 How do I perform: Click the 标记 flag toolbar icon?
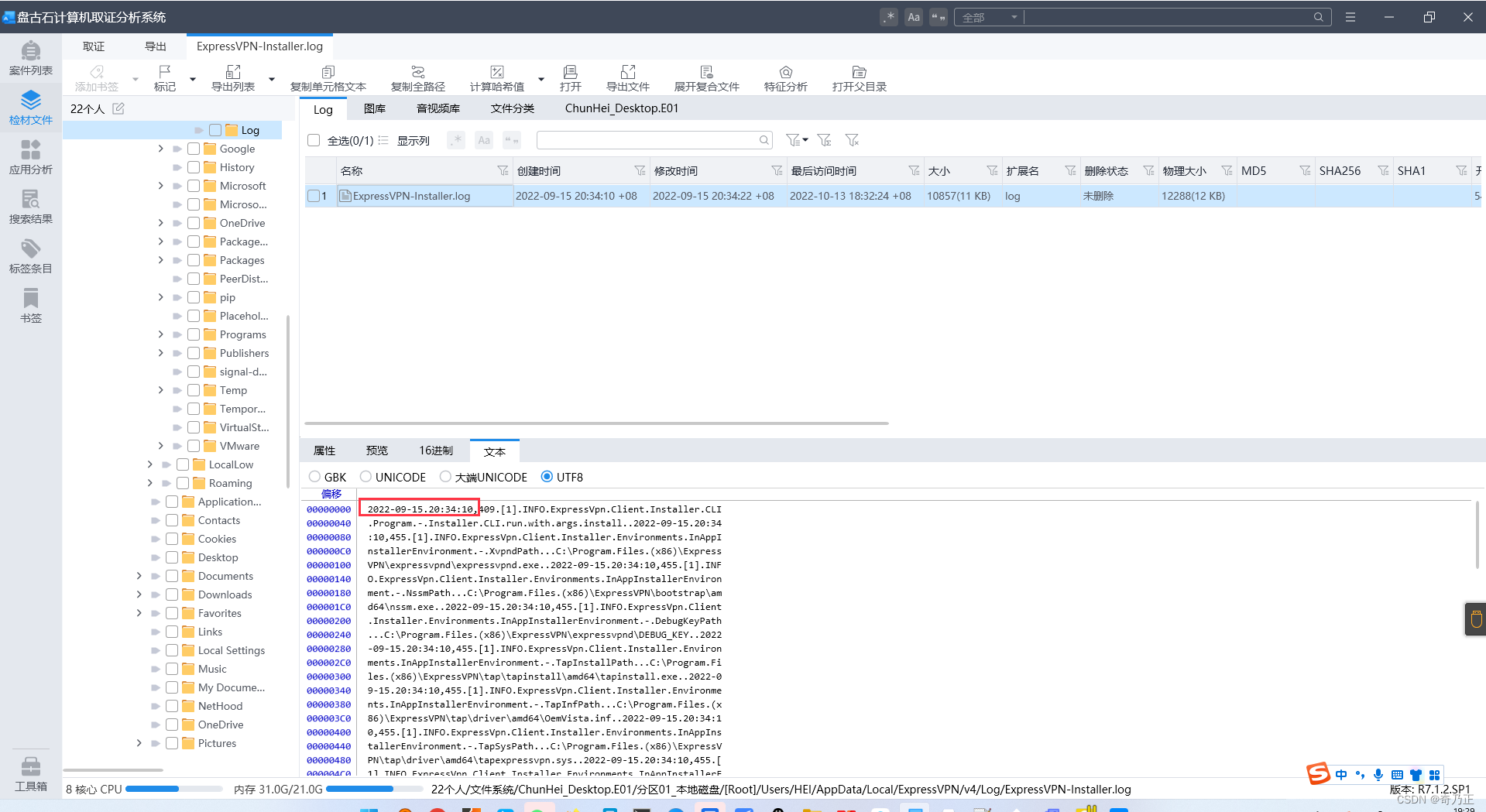165,78
